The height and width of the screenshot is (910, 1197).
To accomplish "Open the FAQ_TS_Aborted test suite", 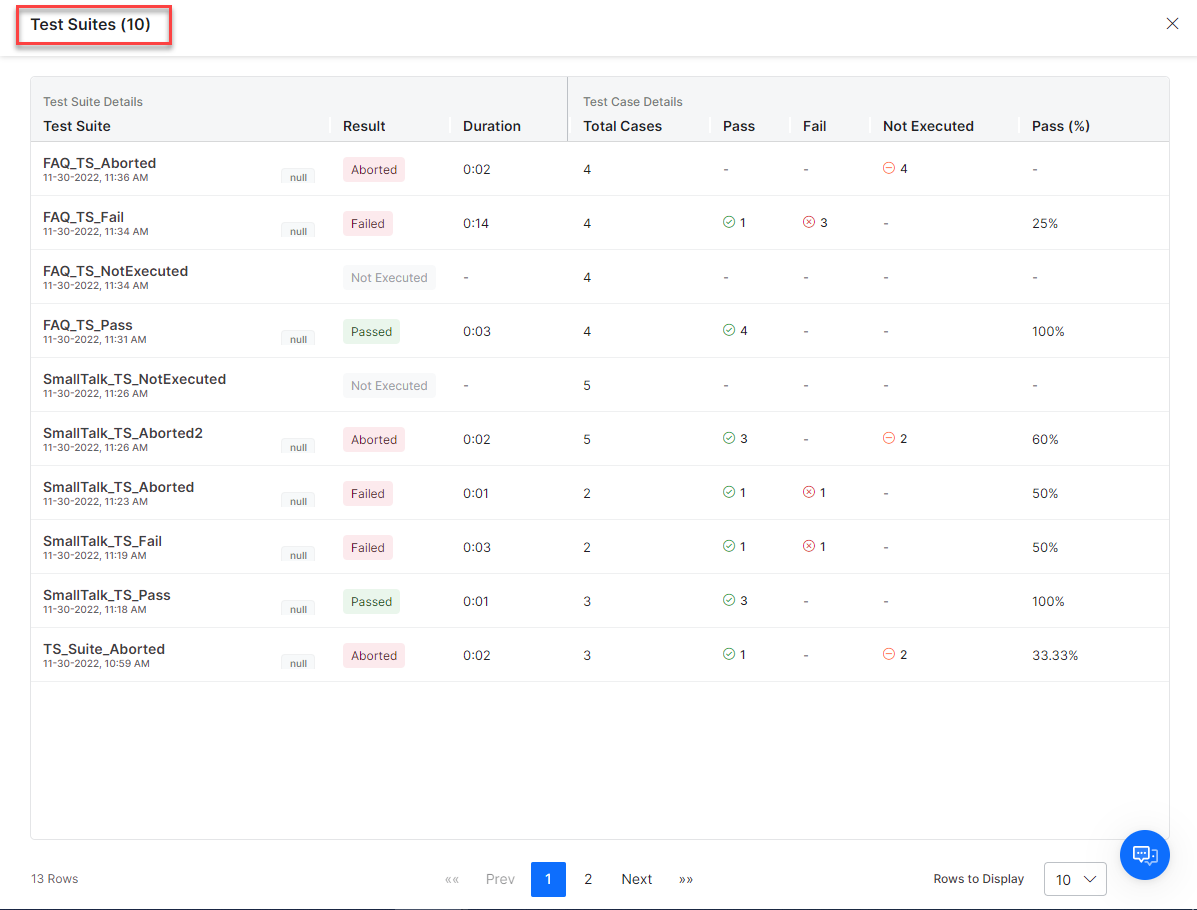I will (x=99, y=162).
